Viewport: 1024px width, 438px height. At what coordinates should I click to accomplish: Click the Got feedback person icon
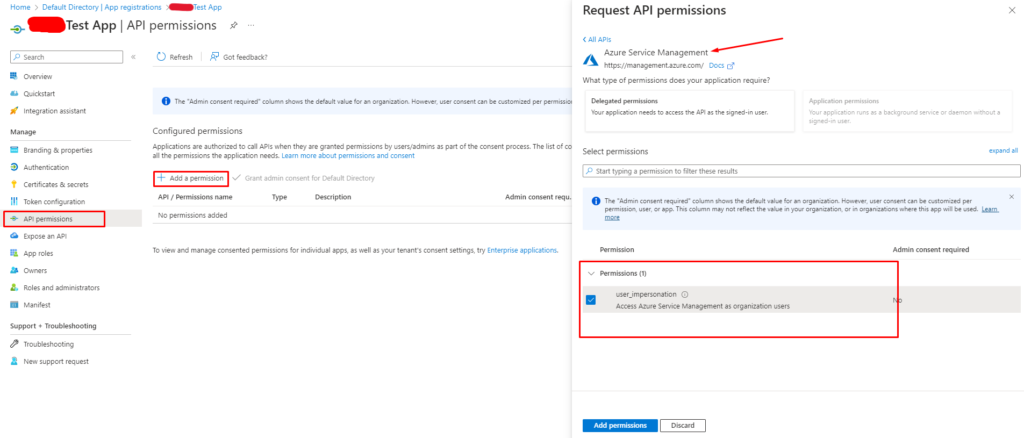point(214,57)
